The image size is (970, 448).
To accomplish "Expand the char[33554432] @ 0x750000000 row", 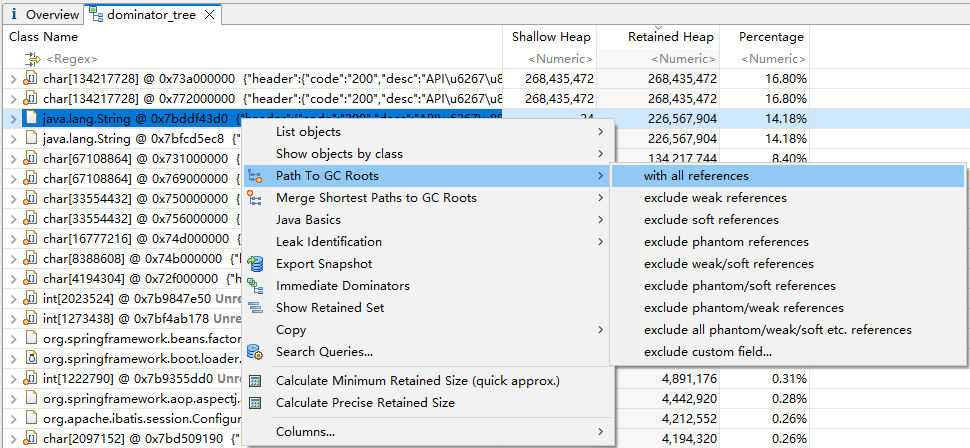I will [14, 199].
